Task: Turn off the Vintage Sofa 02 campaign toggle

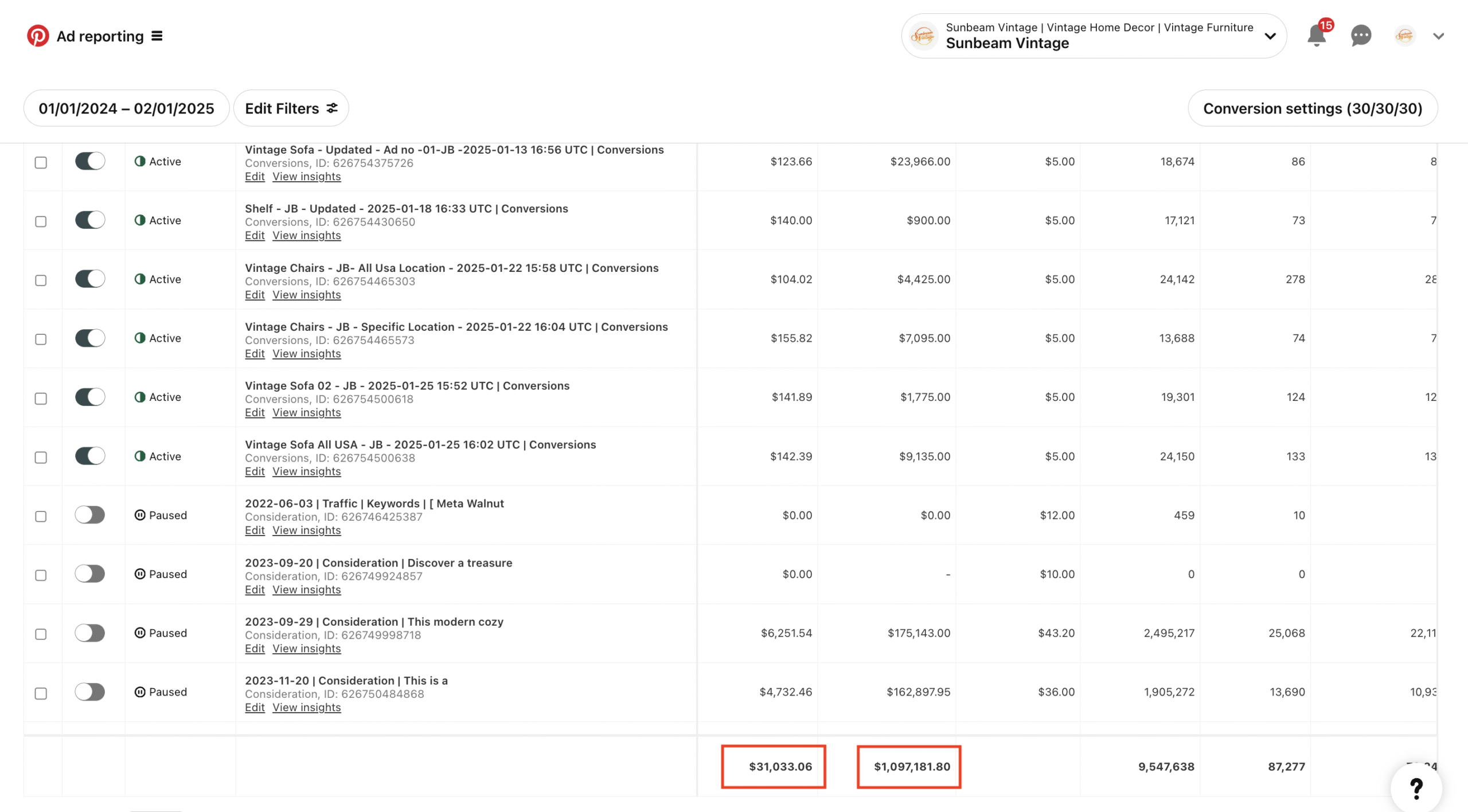Action: pyautogui.click(x=90, y=397)
